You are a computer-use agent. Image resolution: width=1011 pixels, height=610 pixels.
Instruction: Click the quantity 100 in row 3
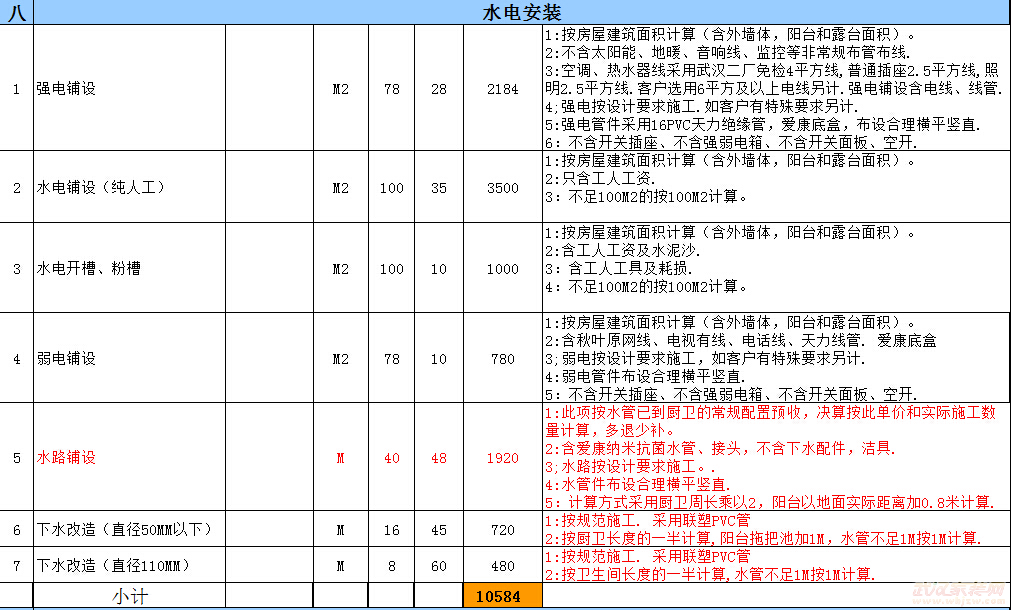pyautogui.click(x=390, y=268)
